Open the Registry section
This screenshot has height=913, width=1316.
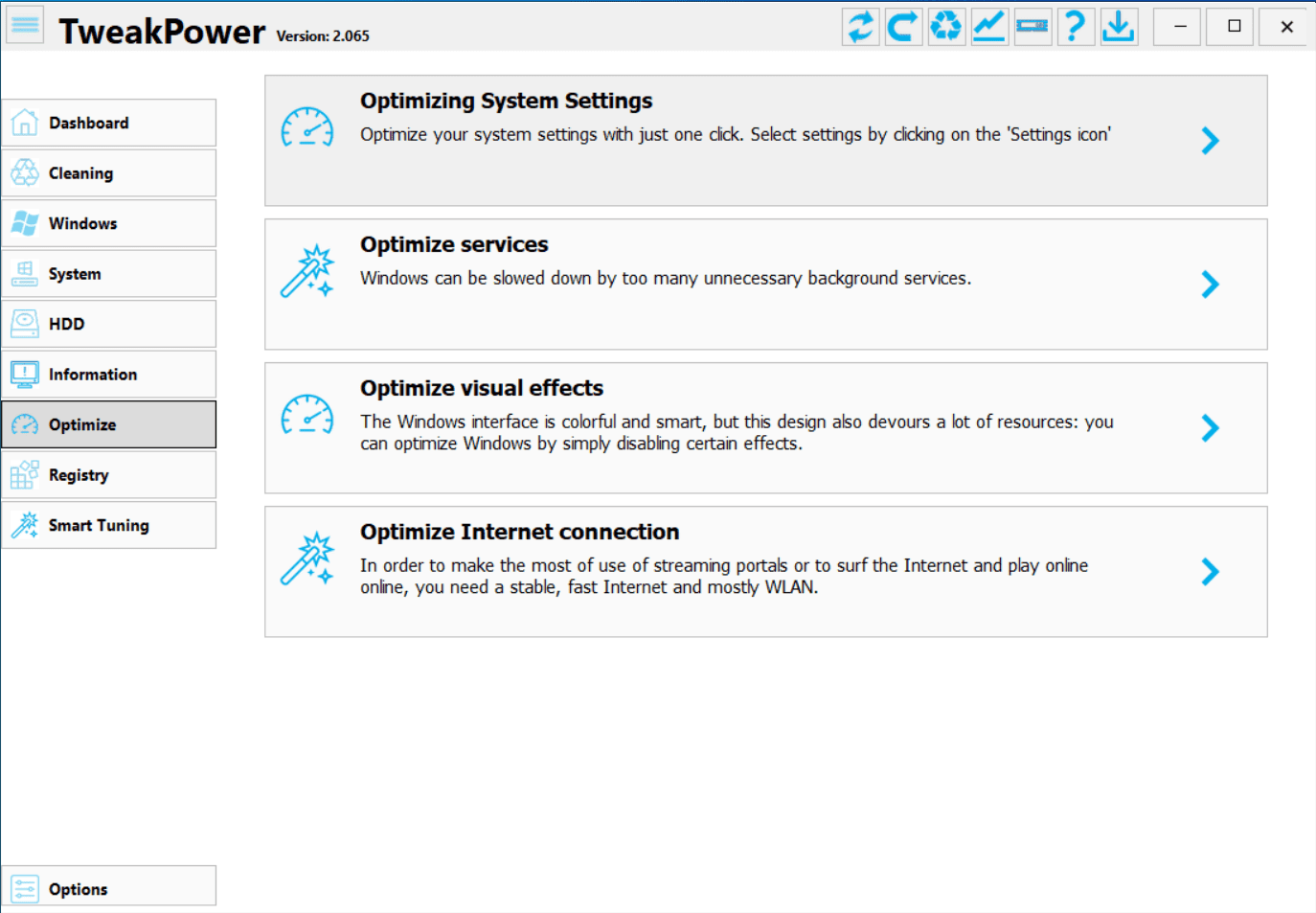pyautogui.click(x=109, y=475)
